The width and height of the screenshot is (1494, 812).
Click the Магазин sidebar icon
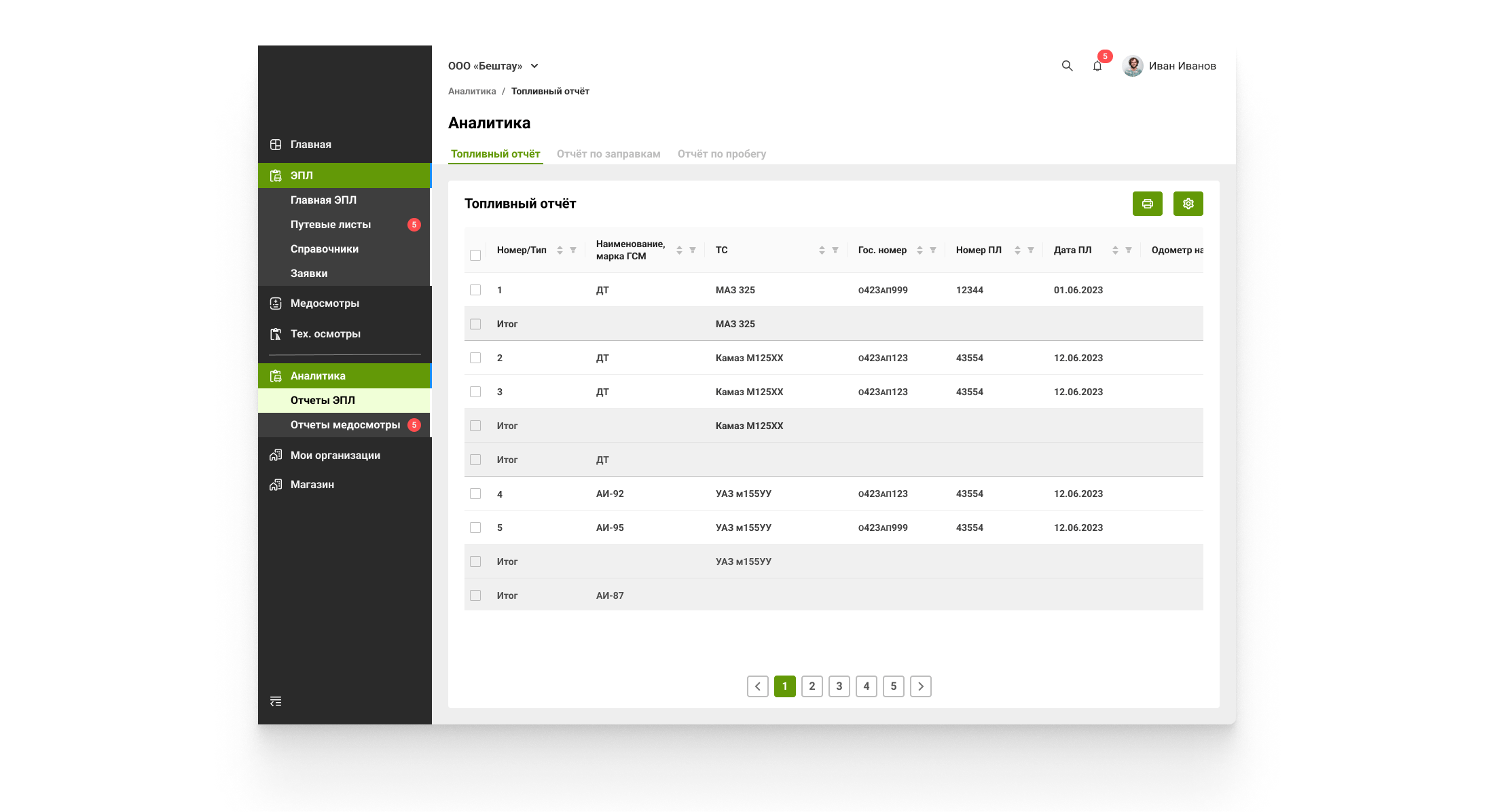(x=276, y=485)
